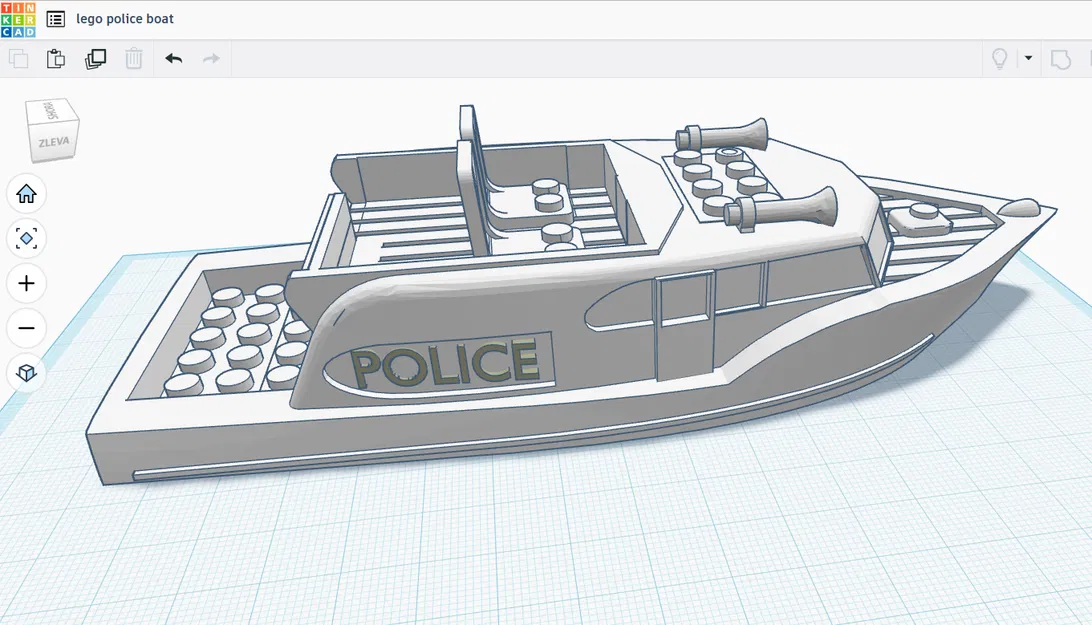Click the Paste clipboard icon
This screenshot has height=625, width=1092.
point(56,59)
